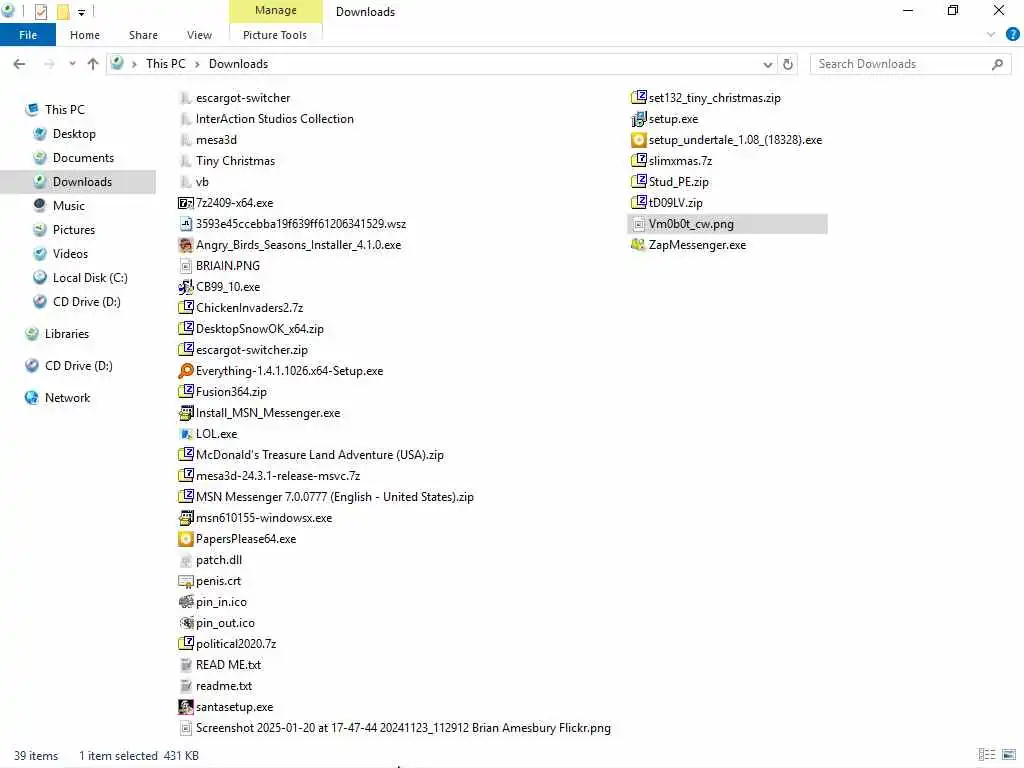Click Downloads in the address breadcrumb
1024x768 pixels.
pos(238,64)
